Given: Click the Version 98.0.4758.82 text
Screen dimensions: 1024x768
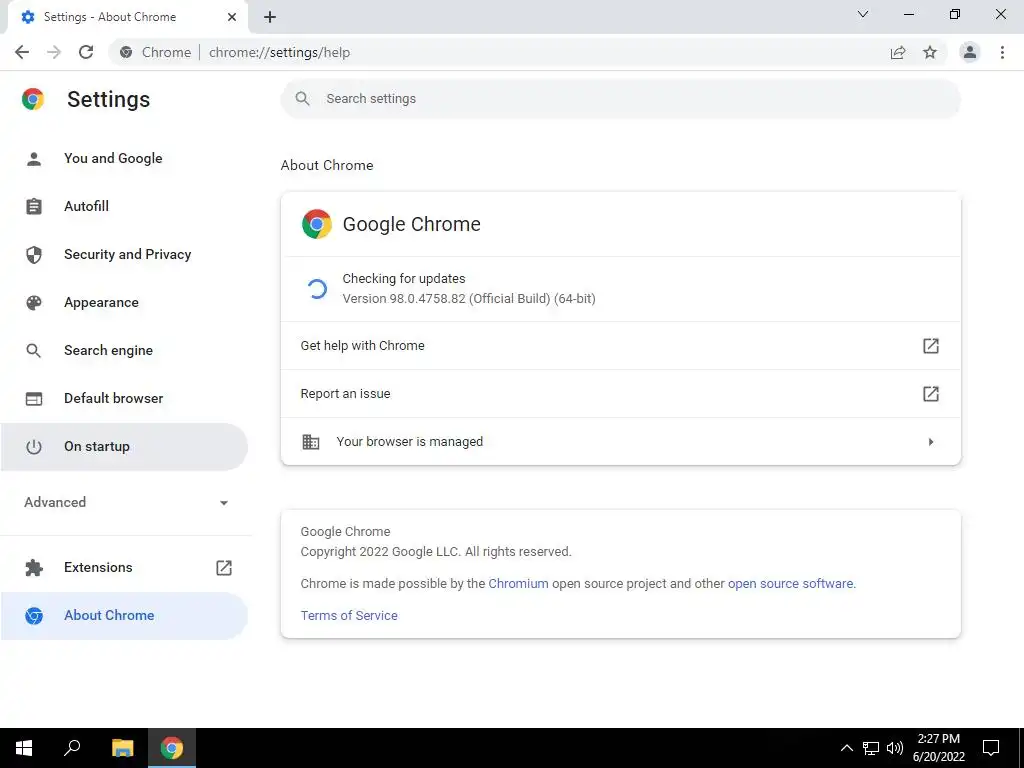Looking at the screenshot, I should point(469,298).
